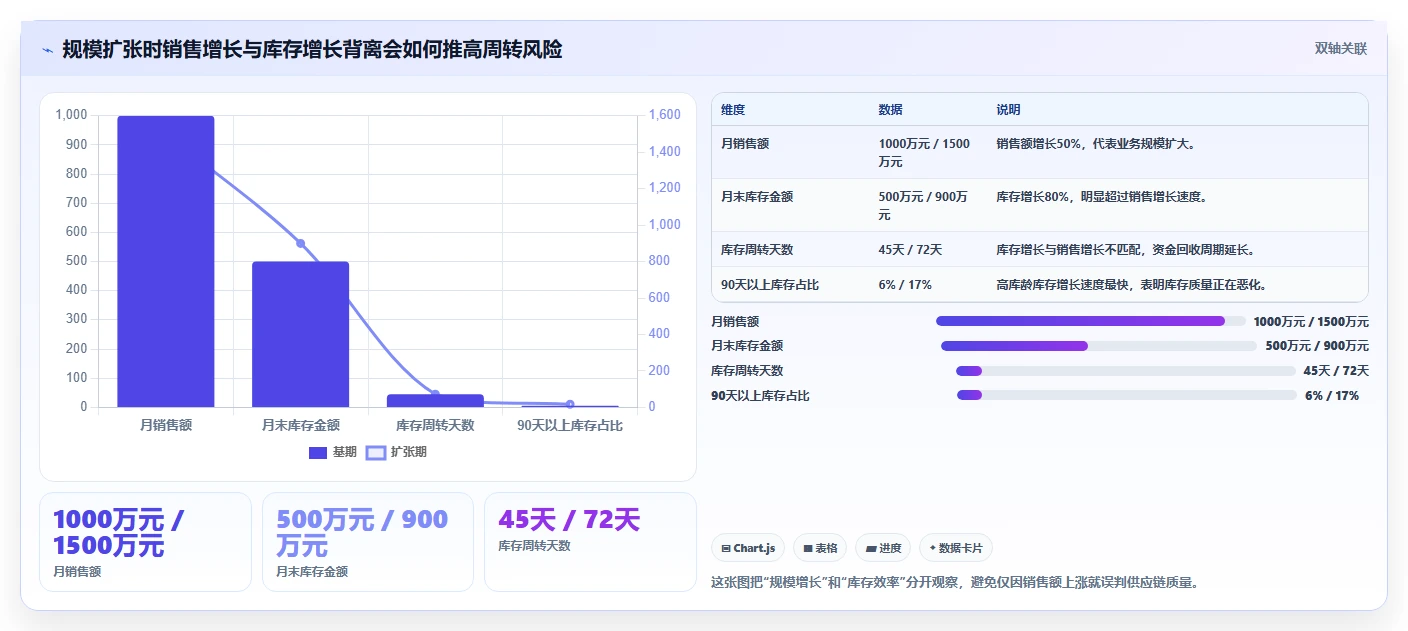Click the 90天以上库存占比 progress bar
The height and width of the screenshot is (631, 1408).
click(x=1127, y=395)
